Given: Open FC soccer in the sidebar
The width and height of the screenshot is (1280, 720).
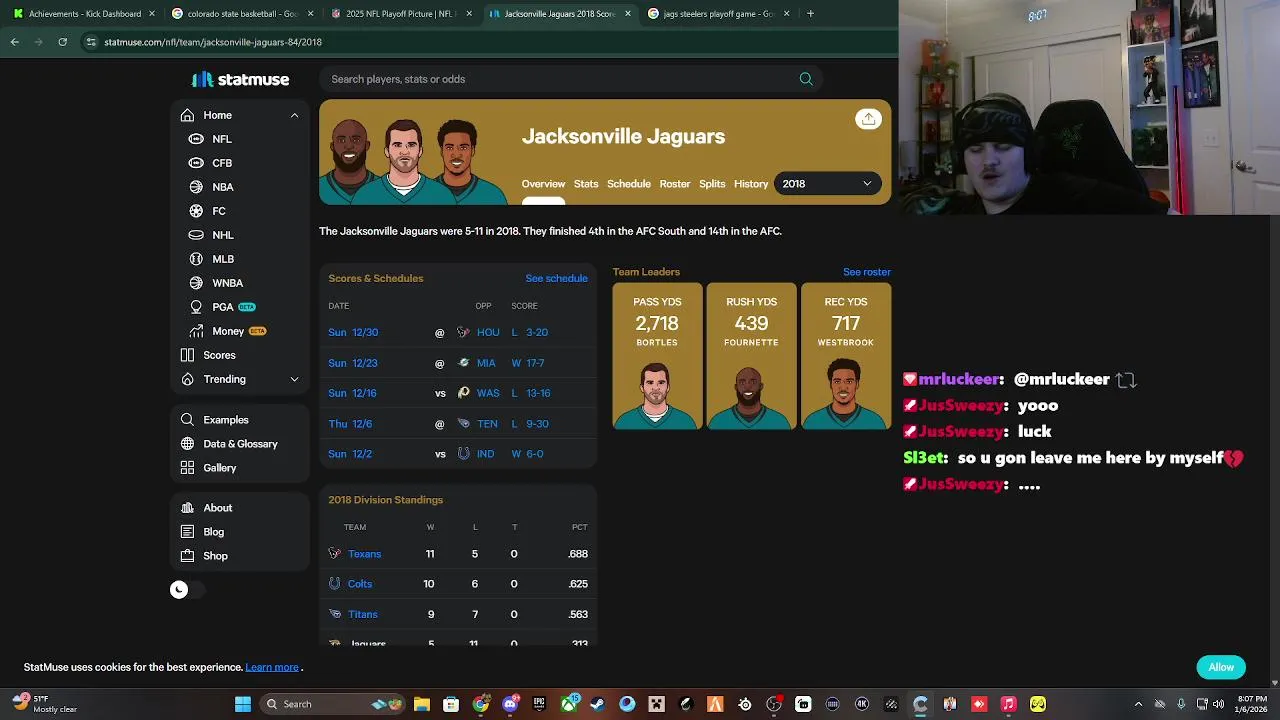Looking at the screenshot, I should (x=219, y=211).
